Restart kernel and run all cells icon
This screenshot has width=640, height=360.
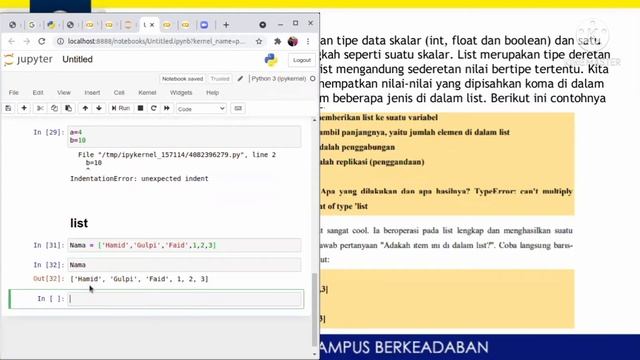pyautogui.click(x=167, y=108)
